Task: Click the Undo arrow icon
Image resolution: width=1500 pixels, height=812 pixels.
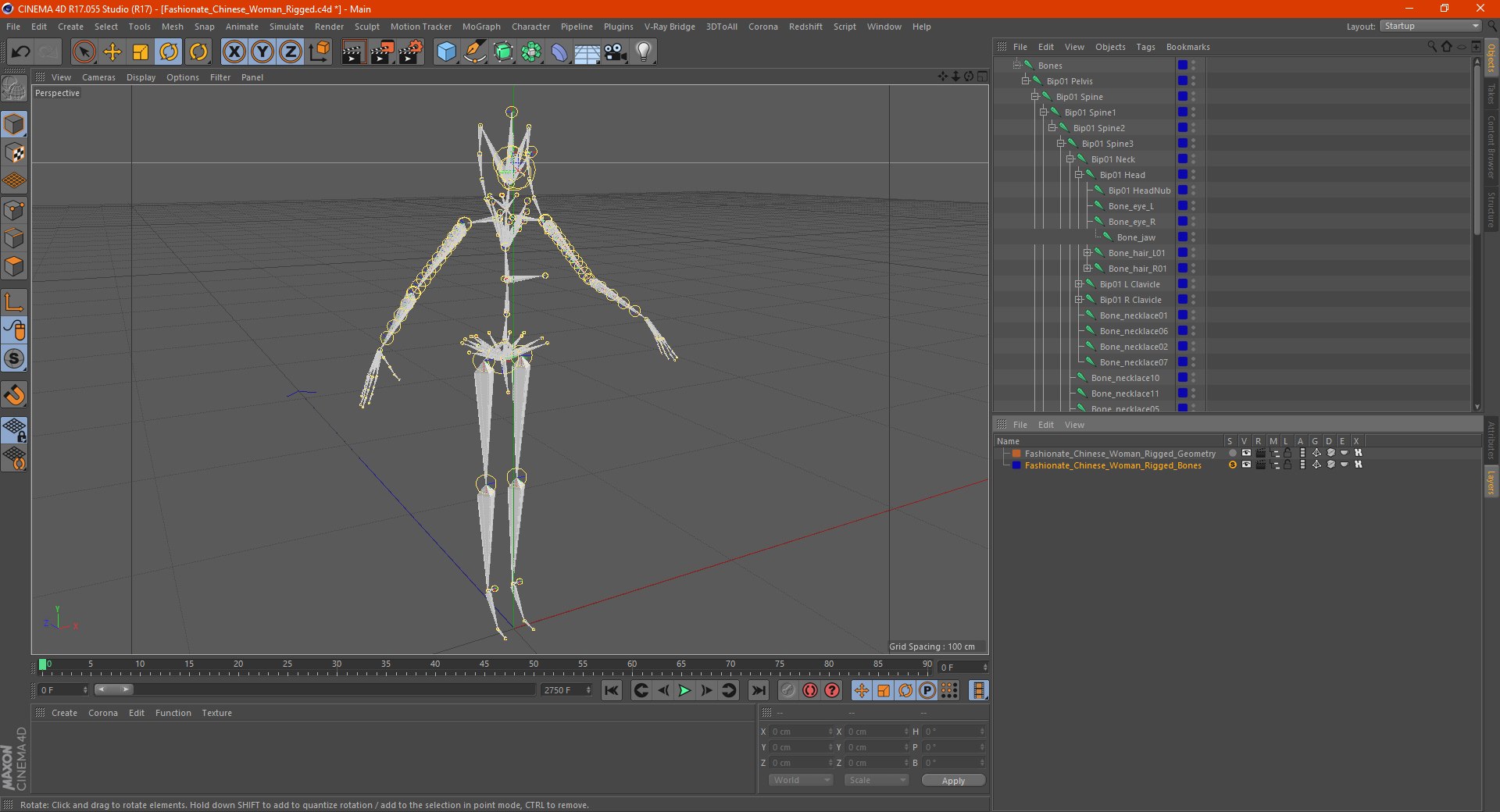Action: [20, 52]
